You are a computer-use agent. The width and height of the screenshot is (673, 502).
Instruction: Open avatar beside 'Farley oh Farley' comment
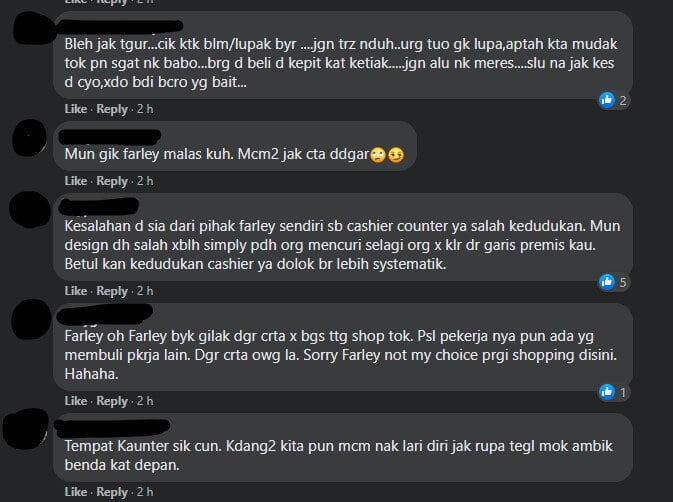[31, 320]
